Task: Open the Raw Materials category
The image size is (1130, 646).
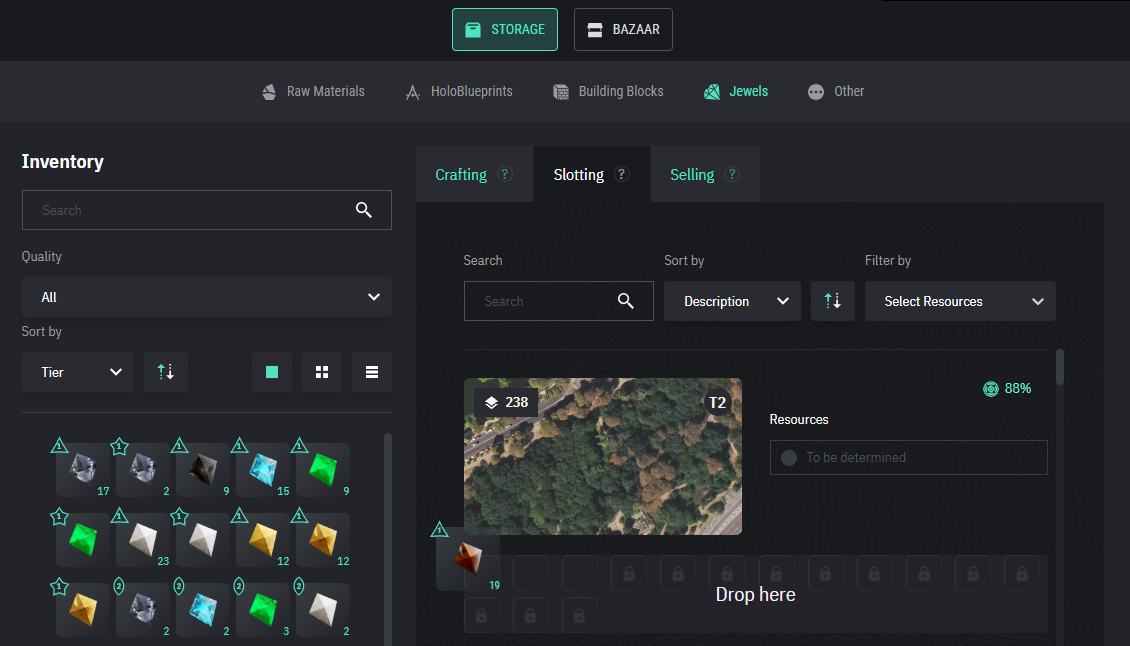Action: (314, 91)
